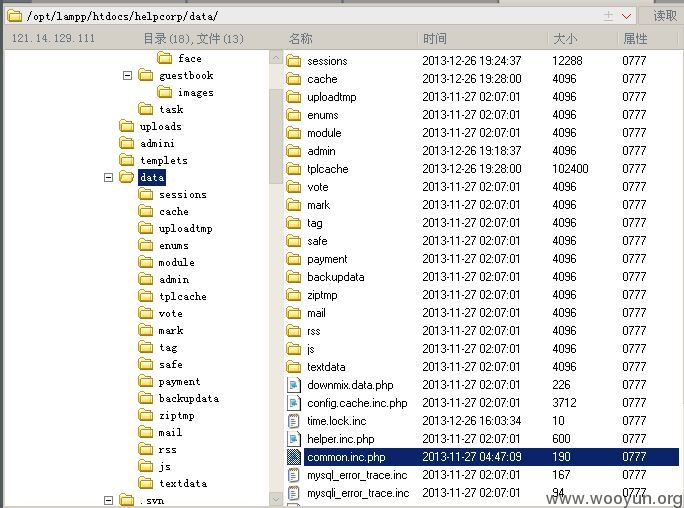684x508 pixels.
Task: Sort by the 大小 column header
Action: point(565,39)
